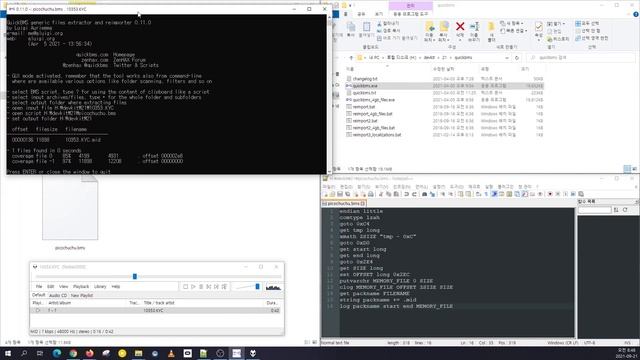Click the Windows Start button
Viewport: 640px width, 360px height.
pos(8,353)
